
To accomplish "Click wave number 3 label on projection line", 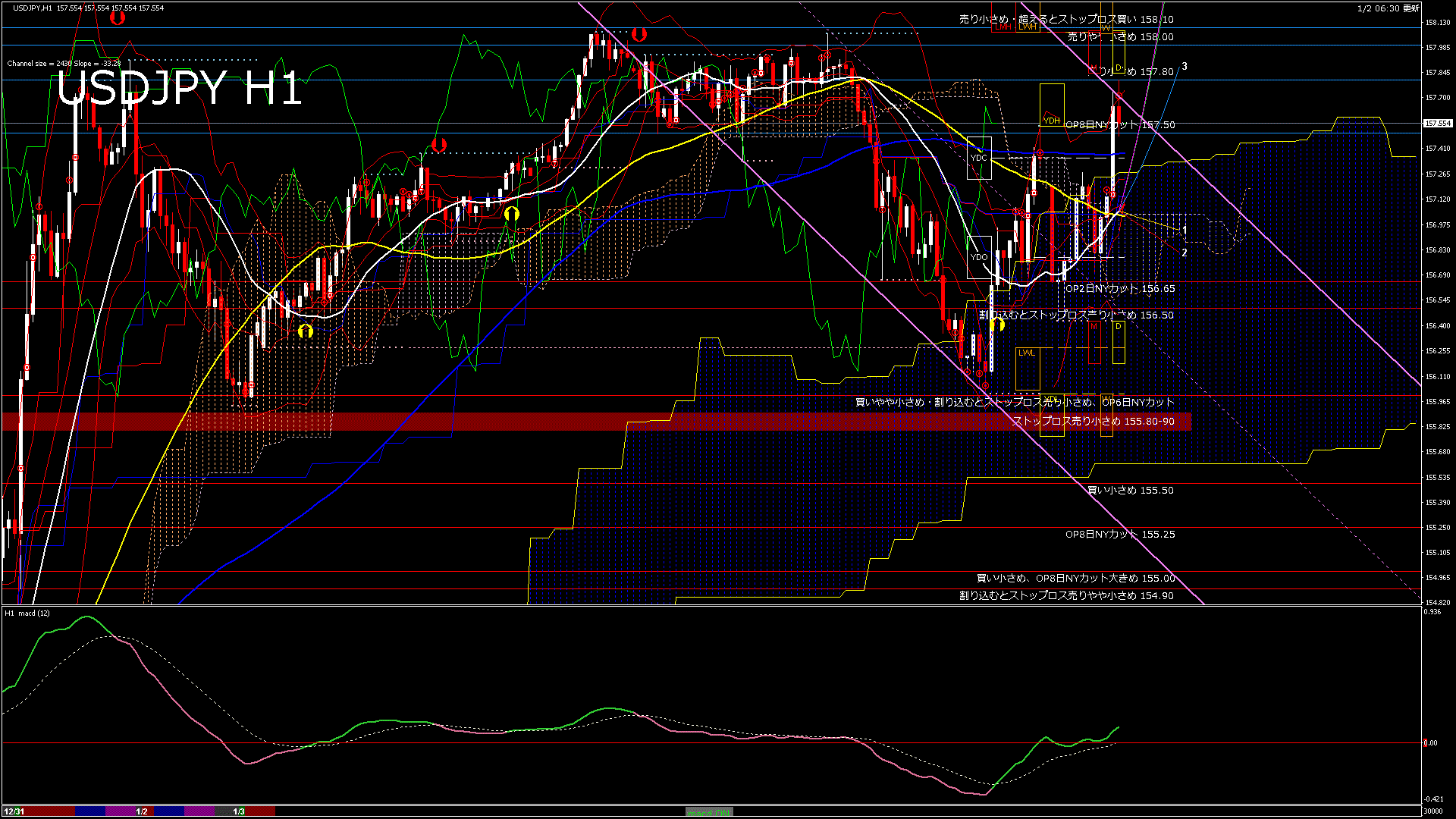I will pos(1185,67).
